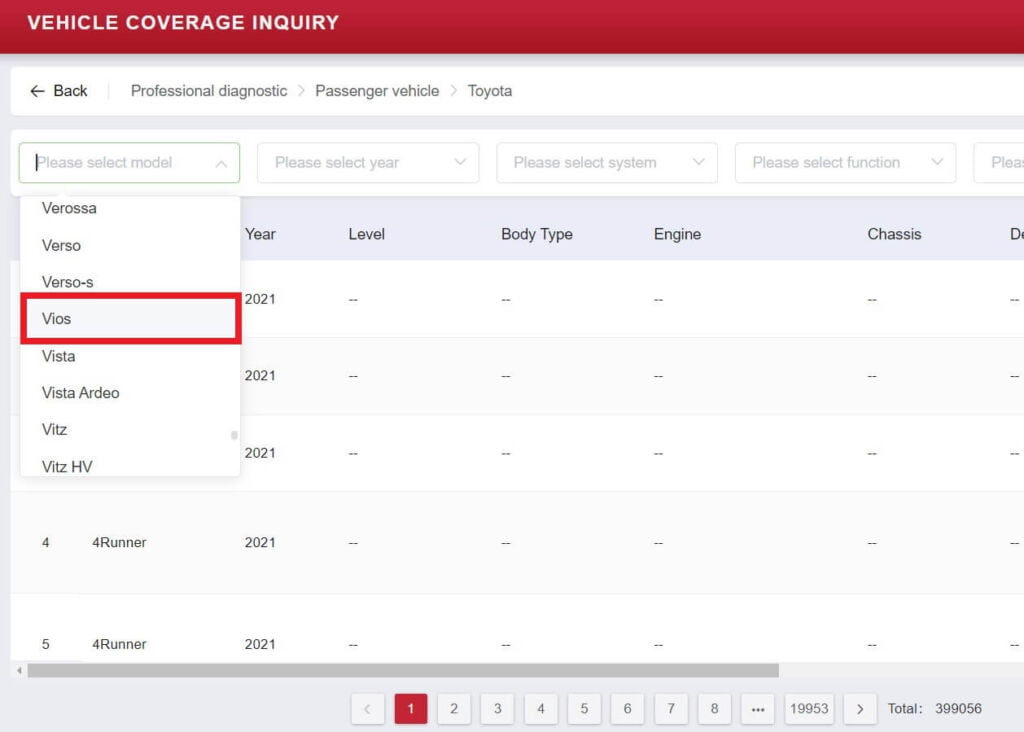
Task: Click the Back arrow button
Action: 58,91
